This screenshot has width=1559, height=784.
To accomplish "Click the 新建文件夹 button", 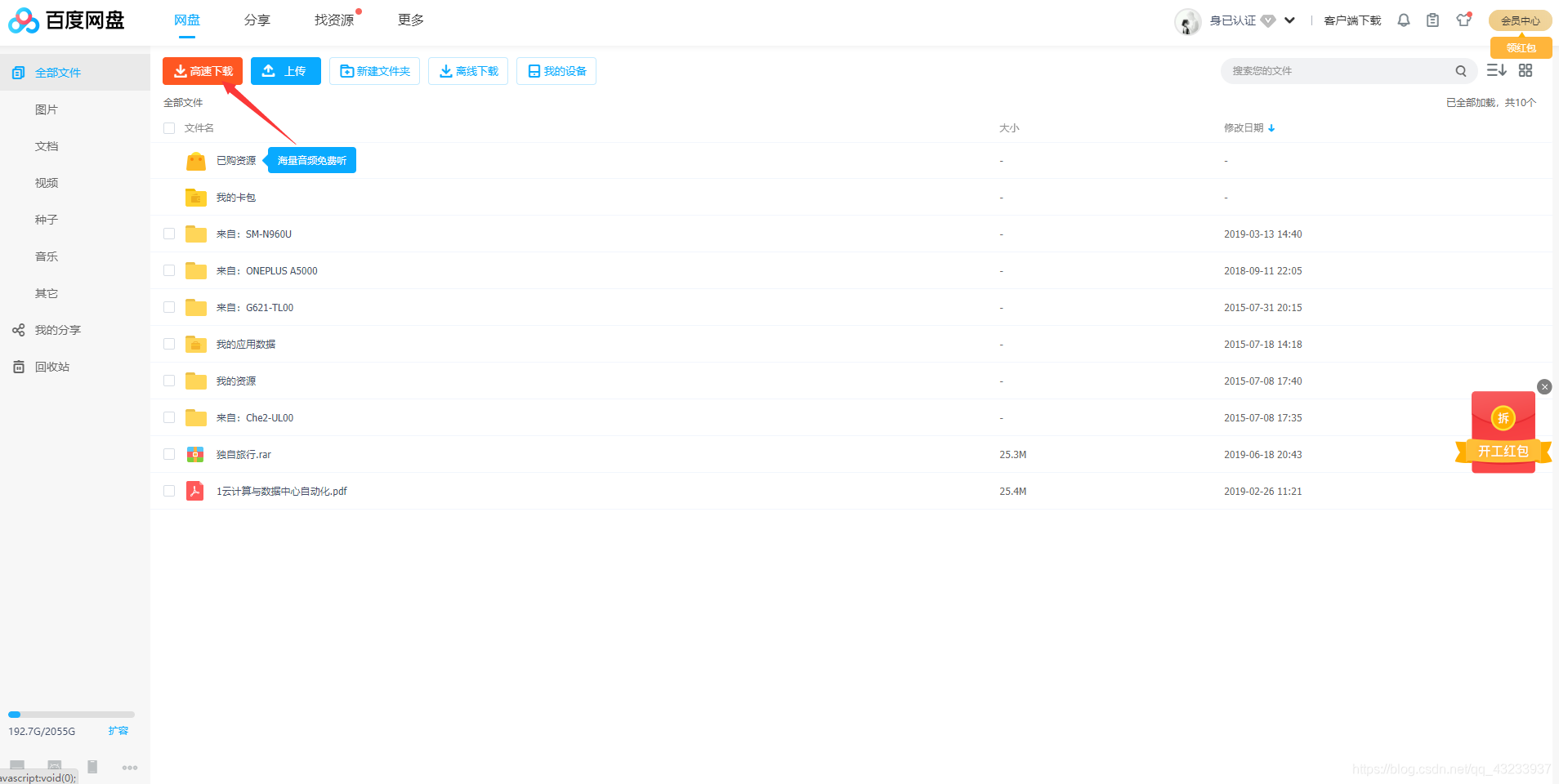I will point(374,71).
